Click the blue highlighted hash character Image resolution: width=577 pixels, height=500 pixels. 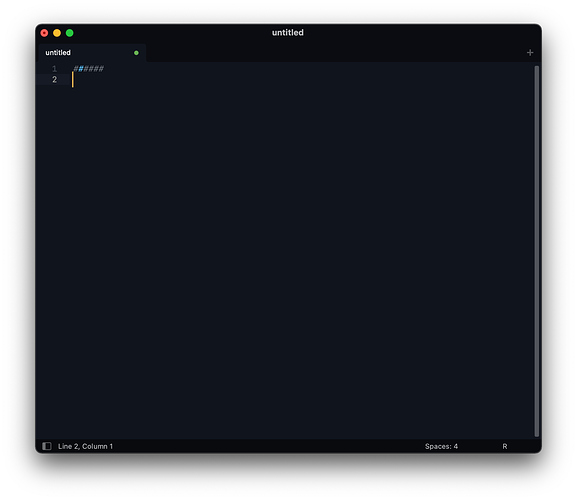pyautogui.click(x=81, y=68)
